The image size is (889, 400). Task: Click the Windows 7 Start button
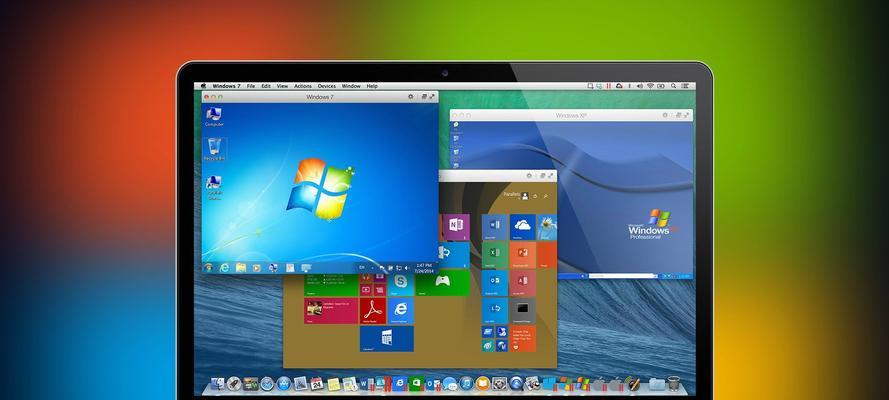[208, 267]
